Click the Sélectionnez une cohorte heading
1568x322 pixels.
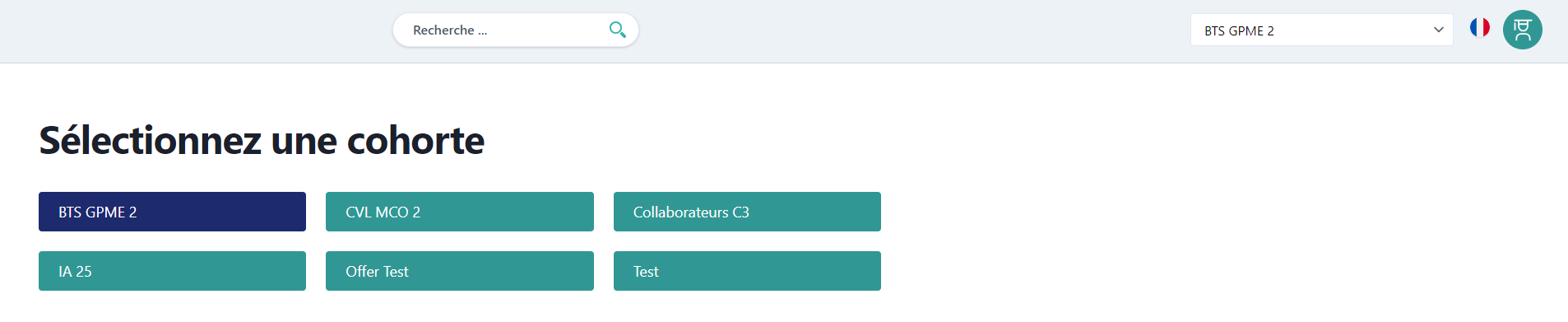pyautogui.click(x=262, y=140)
